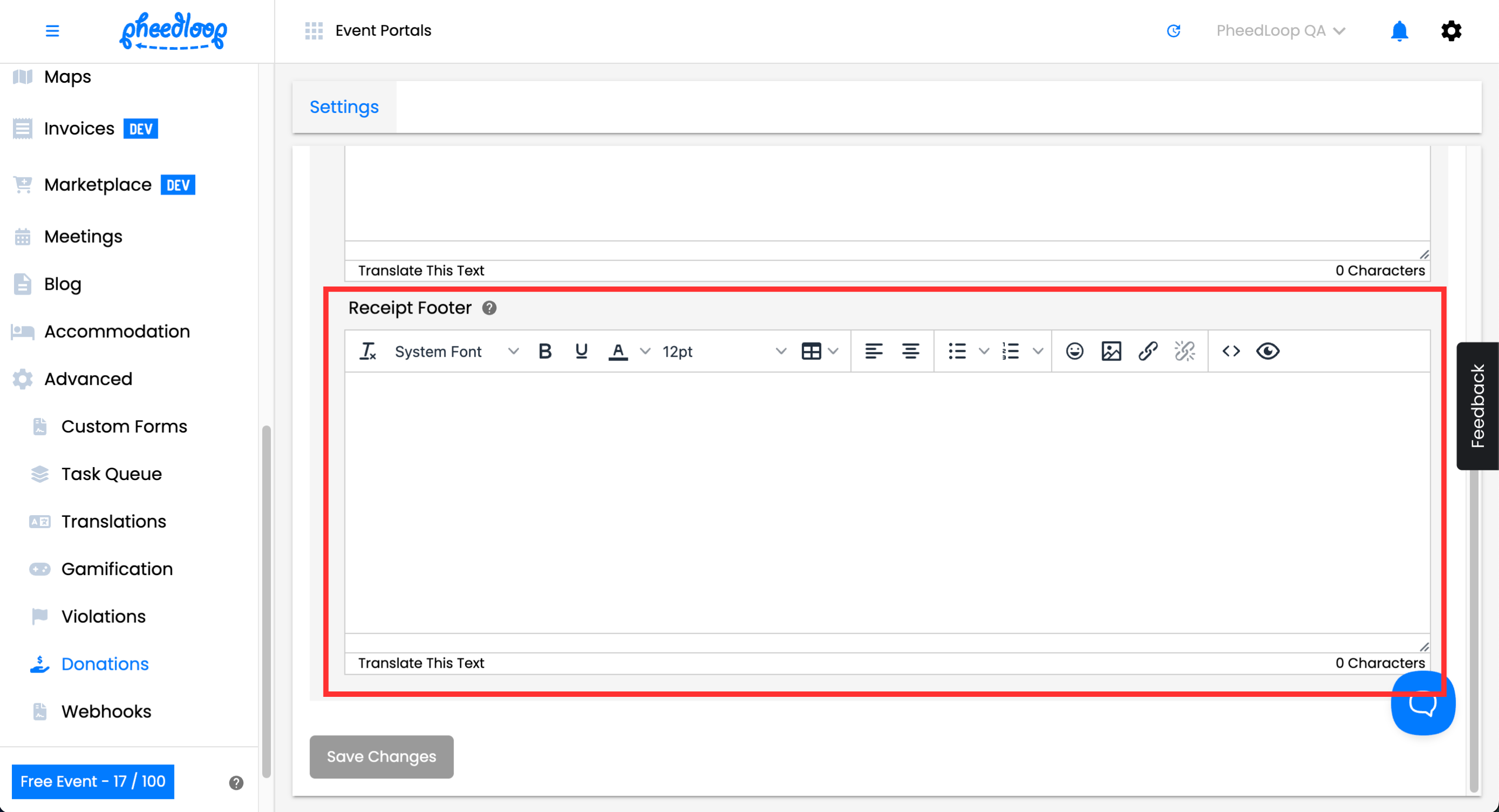Toggle bold formatting
The image size is (1499, 812).
[x=545, y=351]
